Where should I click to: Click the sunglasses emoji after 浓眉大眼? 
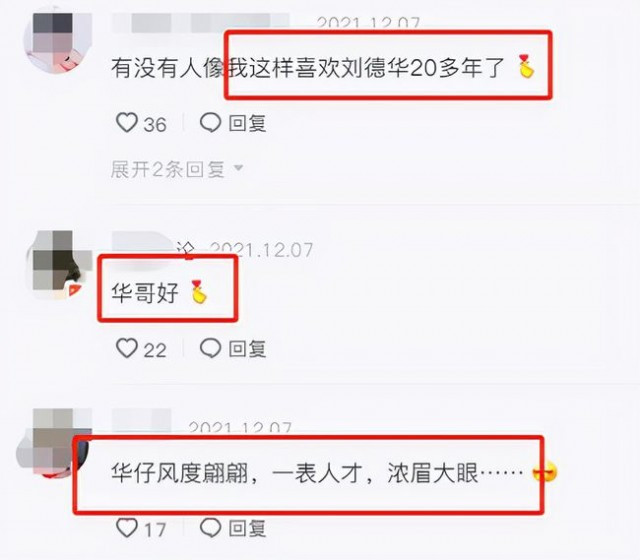pos(545,473)
